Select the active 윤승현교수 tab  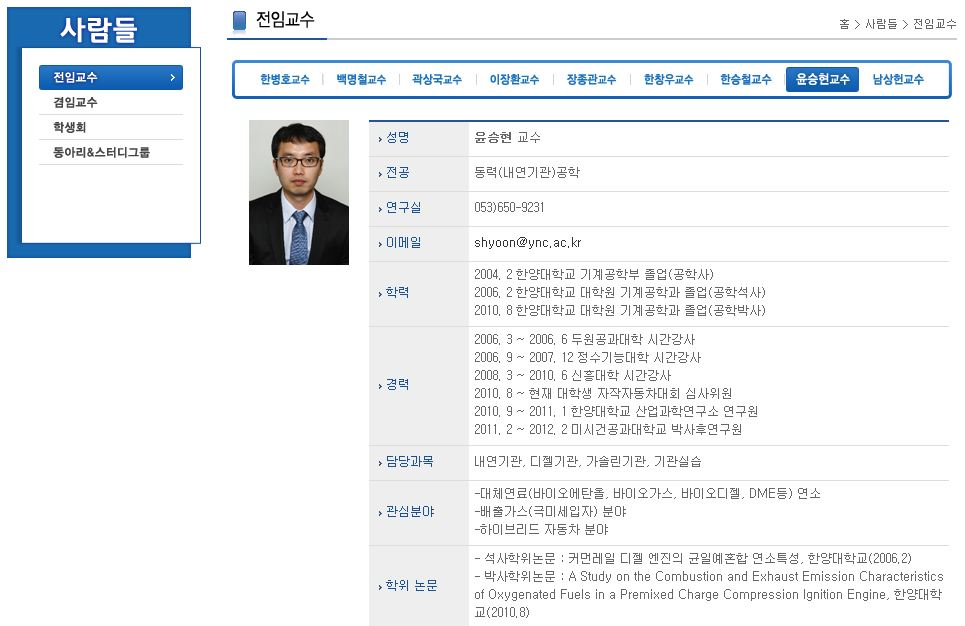point(822,79)
